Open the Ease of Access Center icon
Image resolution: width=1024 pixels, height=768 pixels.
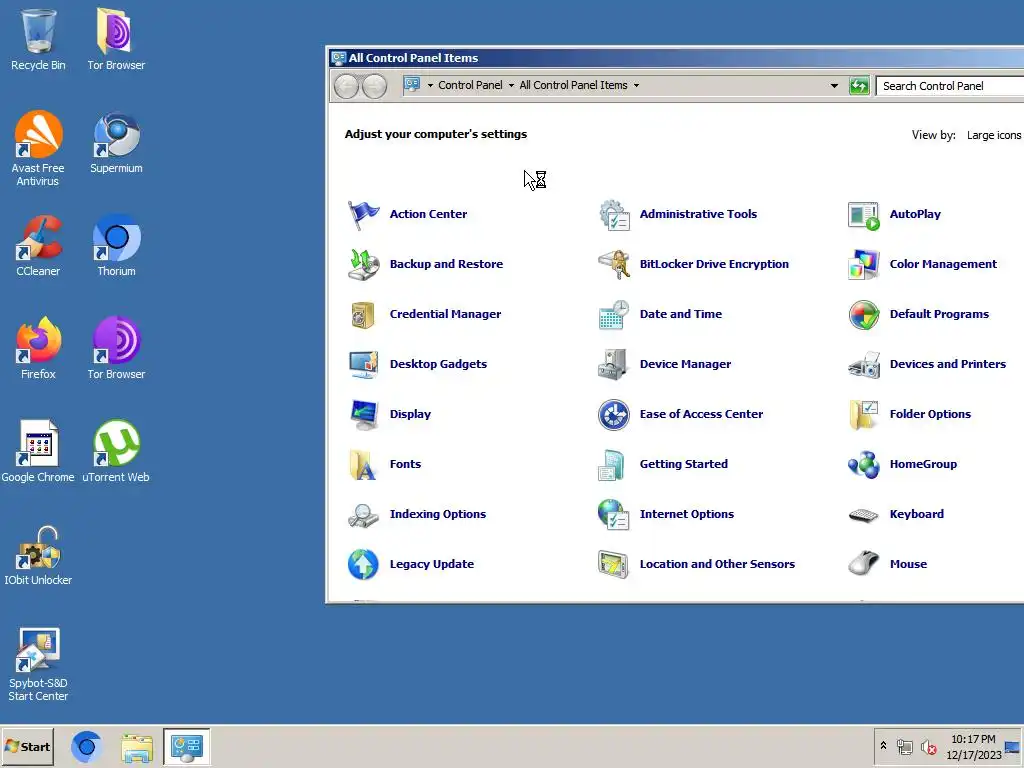pos(614,415)
